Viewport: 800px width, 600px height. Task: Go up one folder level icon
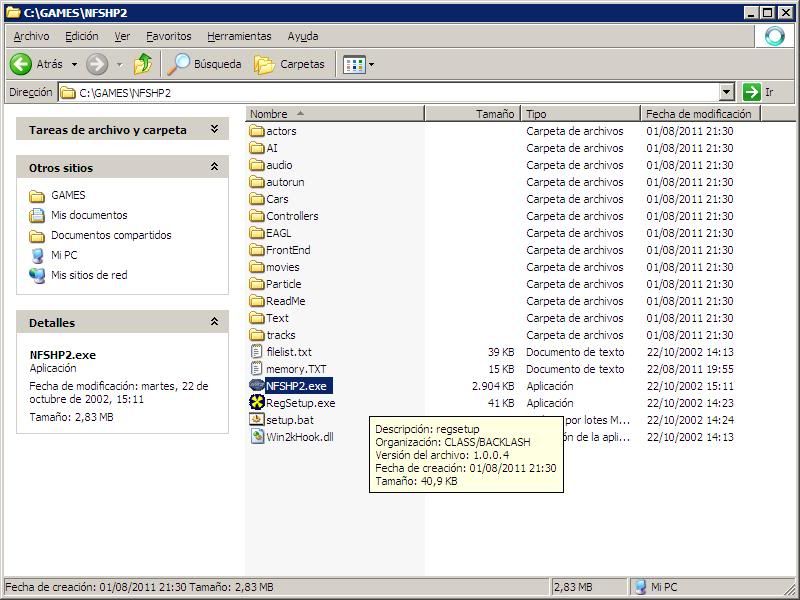click(143, 64)
